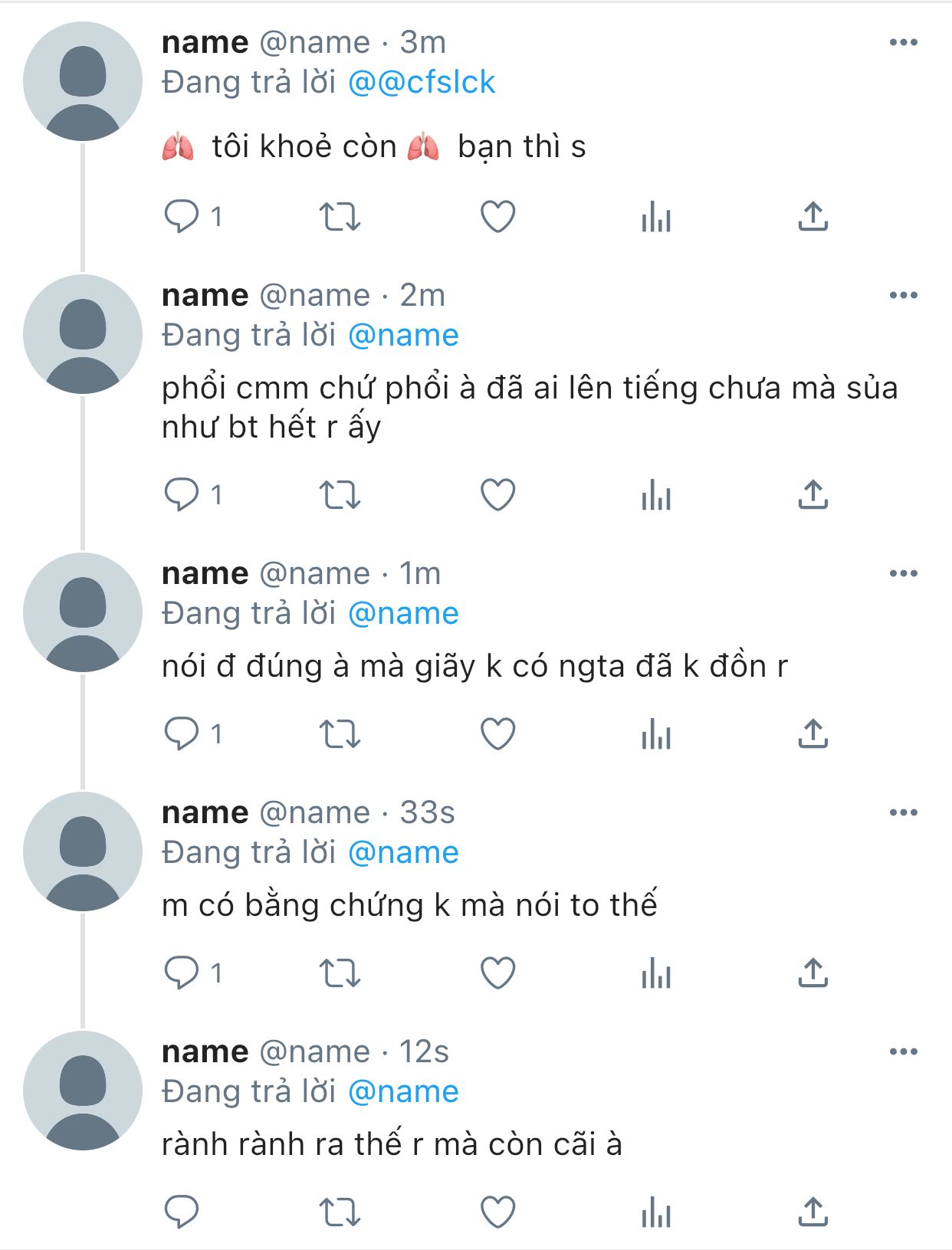Open the 12s timestamp of the last tweet

(424, 1052)
